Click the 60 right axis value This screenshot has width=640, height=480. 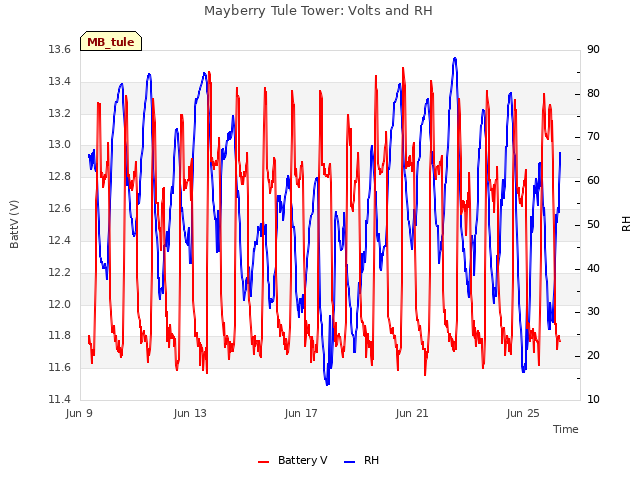593,180
